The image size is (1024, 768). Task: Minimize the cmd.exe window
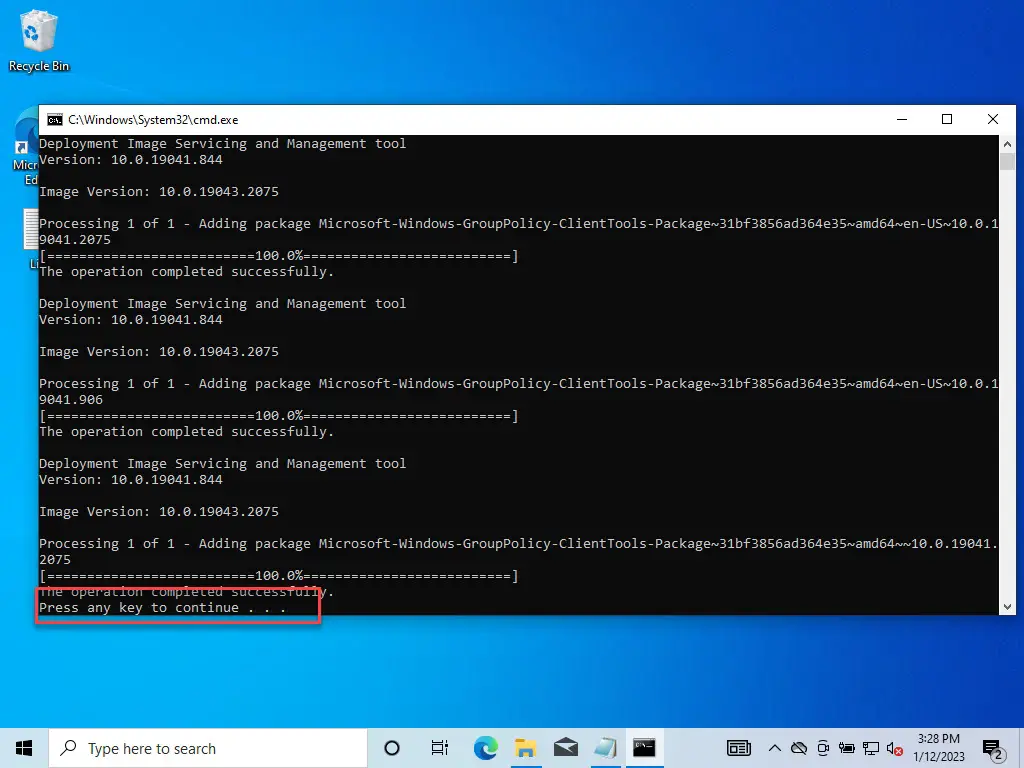(902, 120)
